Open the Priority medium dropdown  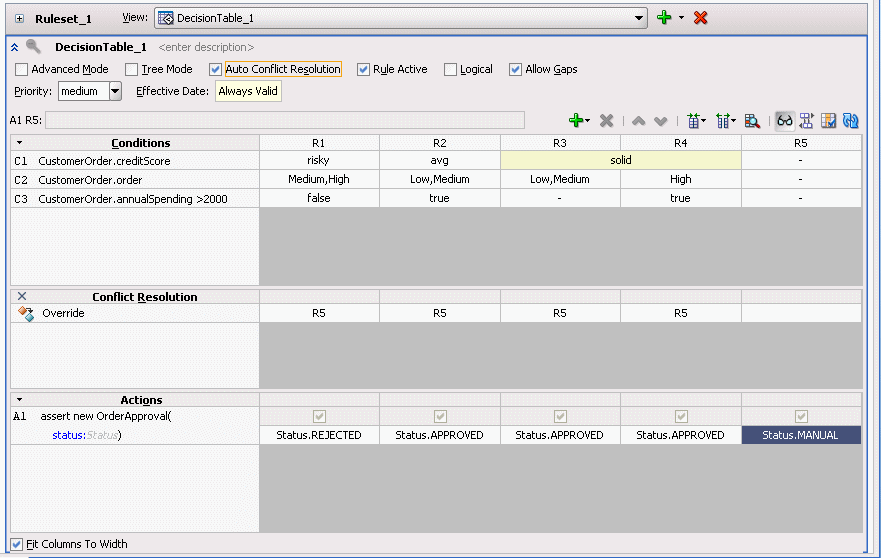click(x=115, y=91)
